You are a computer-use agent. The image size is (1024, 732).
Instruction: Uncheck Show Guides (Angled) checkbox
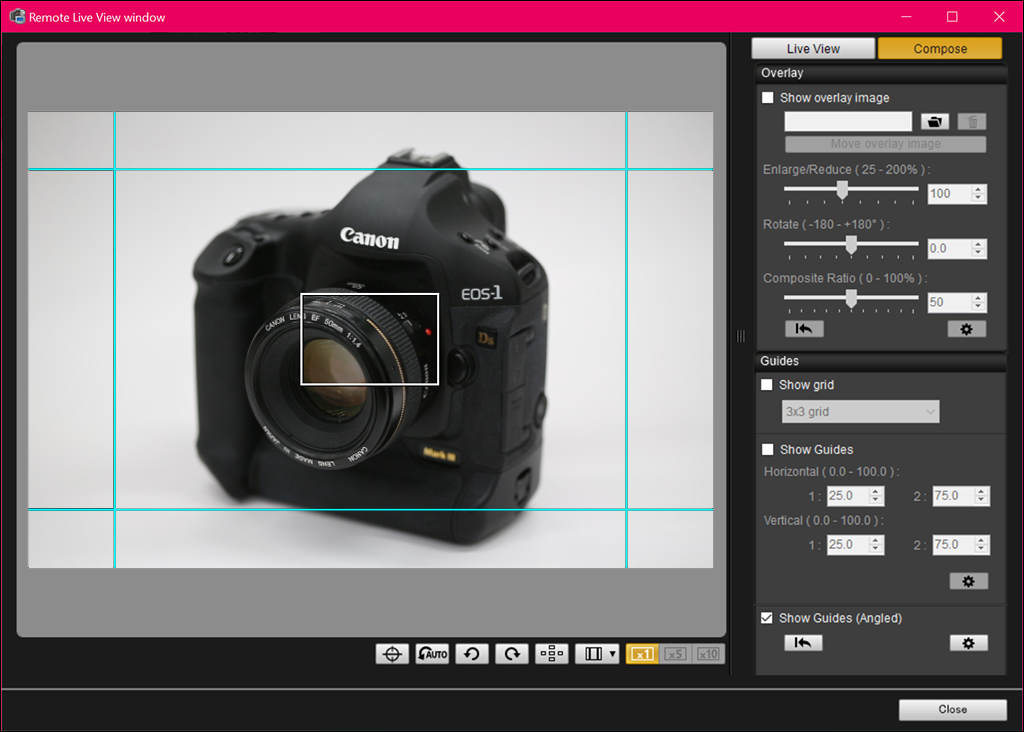tap(767, 618)
